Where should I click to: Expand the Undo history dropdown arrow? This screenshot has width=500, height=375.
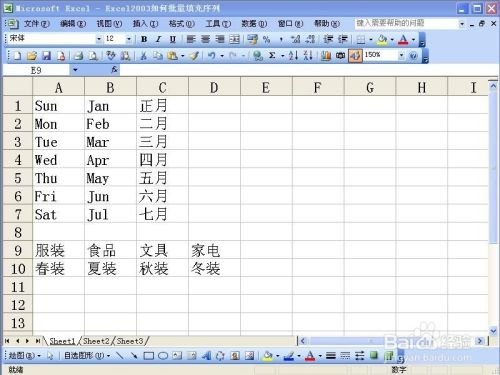tap(222, 56)
